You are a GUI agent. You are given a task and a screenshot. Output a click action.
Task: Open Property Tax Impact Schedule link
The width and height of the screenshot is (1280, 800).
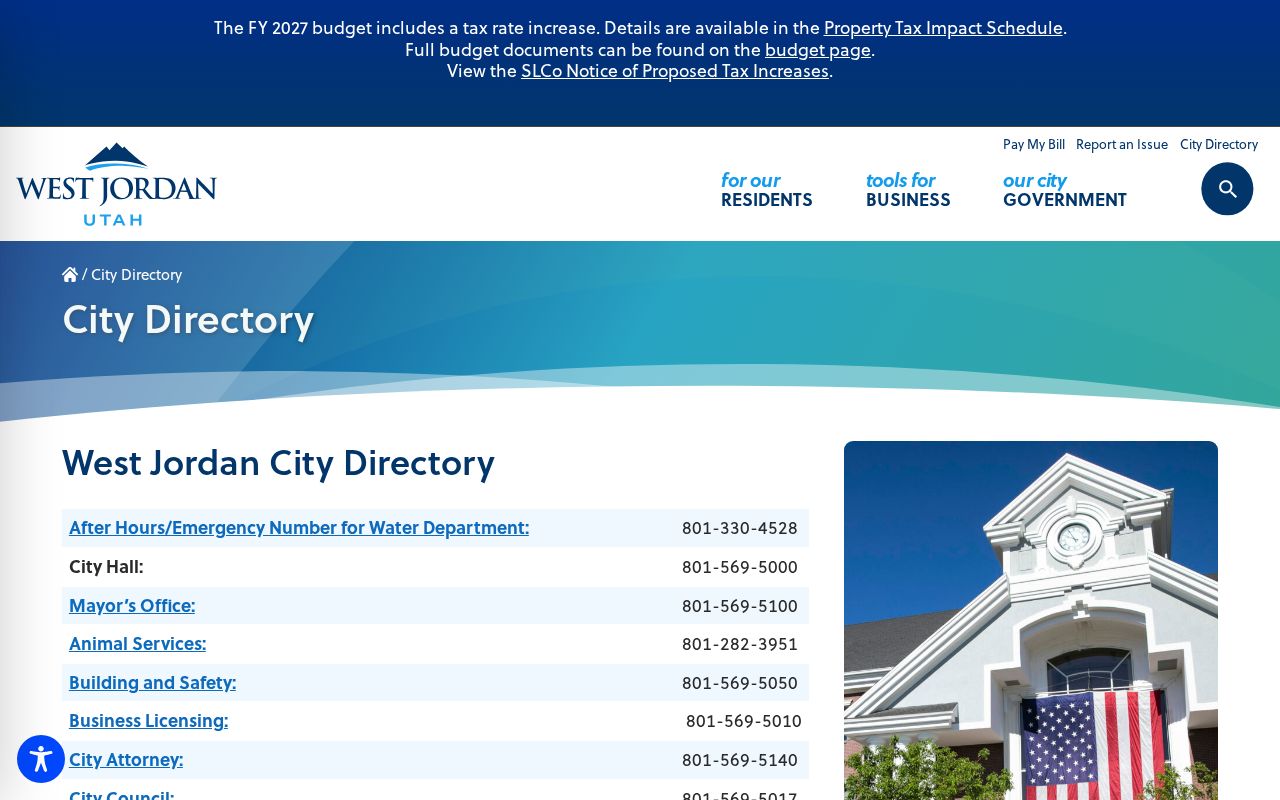tap(943, 28)
